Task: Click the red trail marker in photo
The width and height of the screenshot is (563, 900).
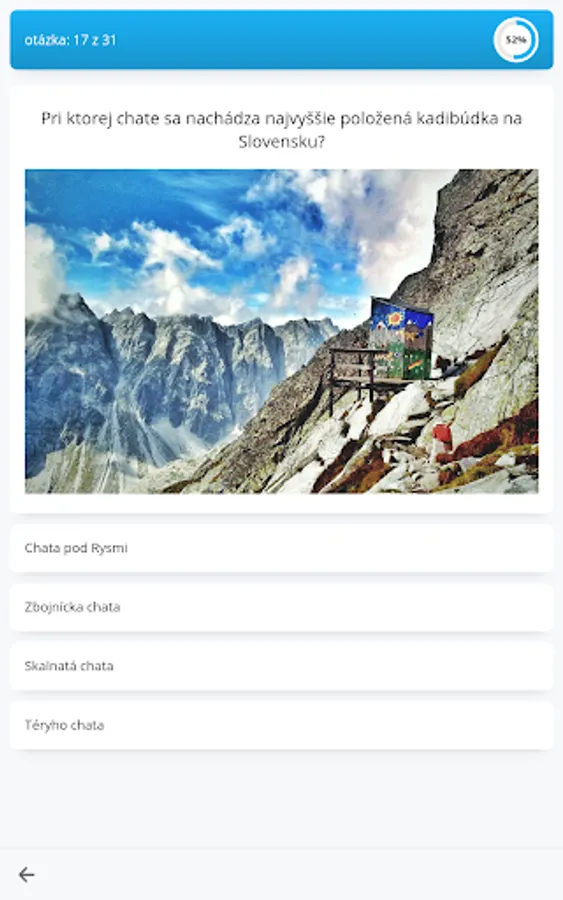Action: (442, 437)
